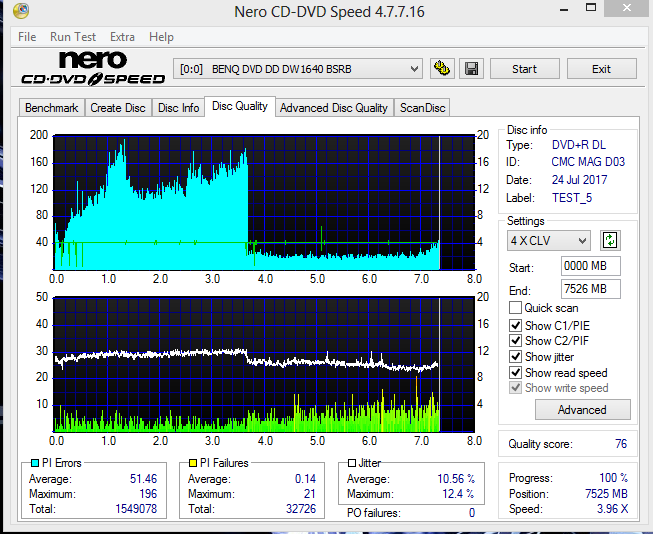
Task: Disable Show jitter checkbox
Action: click(x=515, y=357)
